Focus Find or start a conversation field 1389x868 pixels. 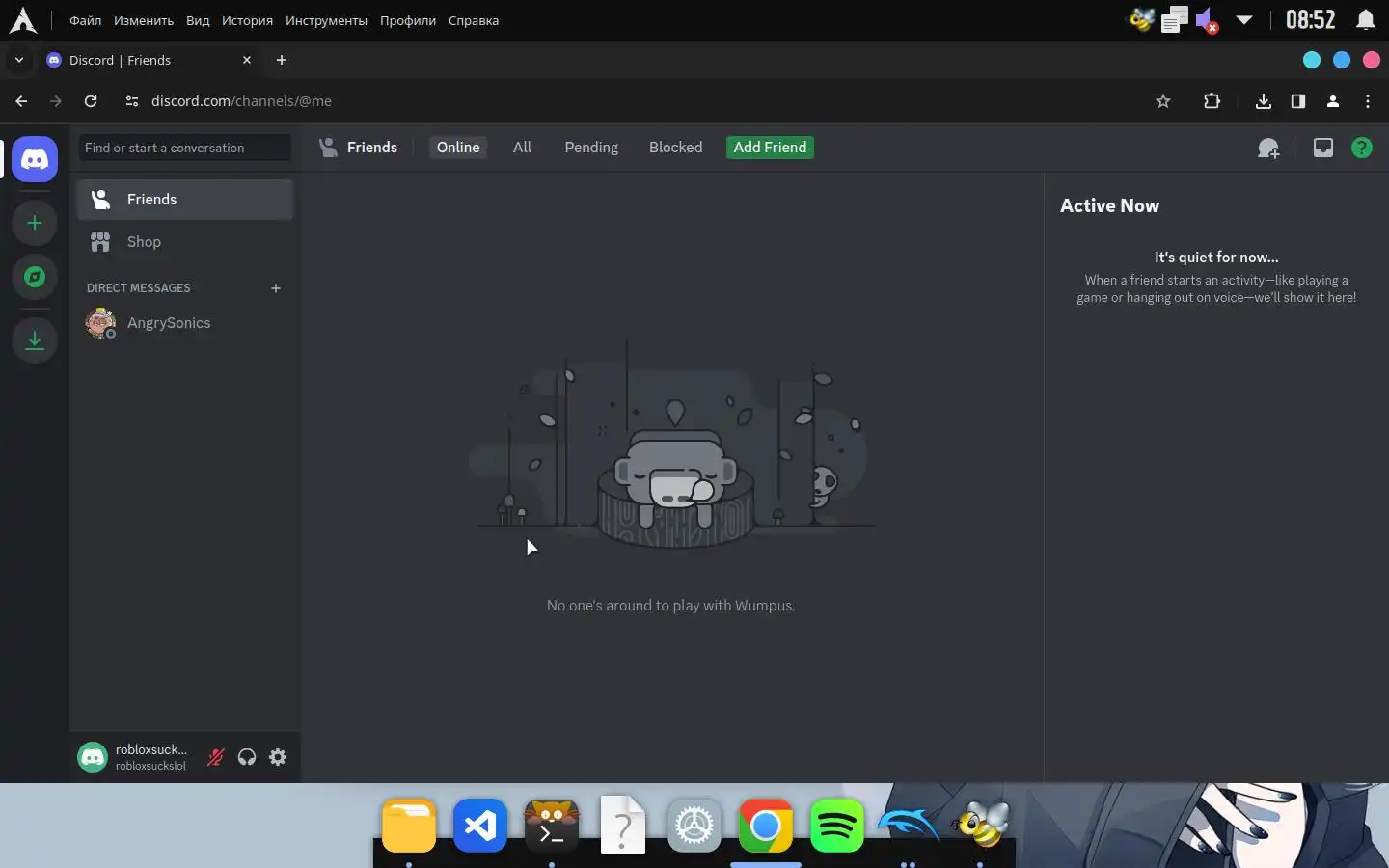185,148
